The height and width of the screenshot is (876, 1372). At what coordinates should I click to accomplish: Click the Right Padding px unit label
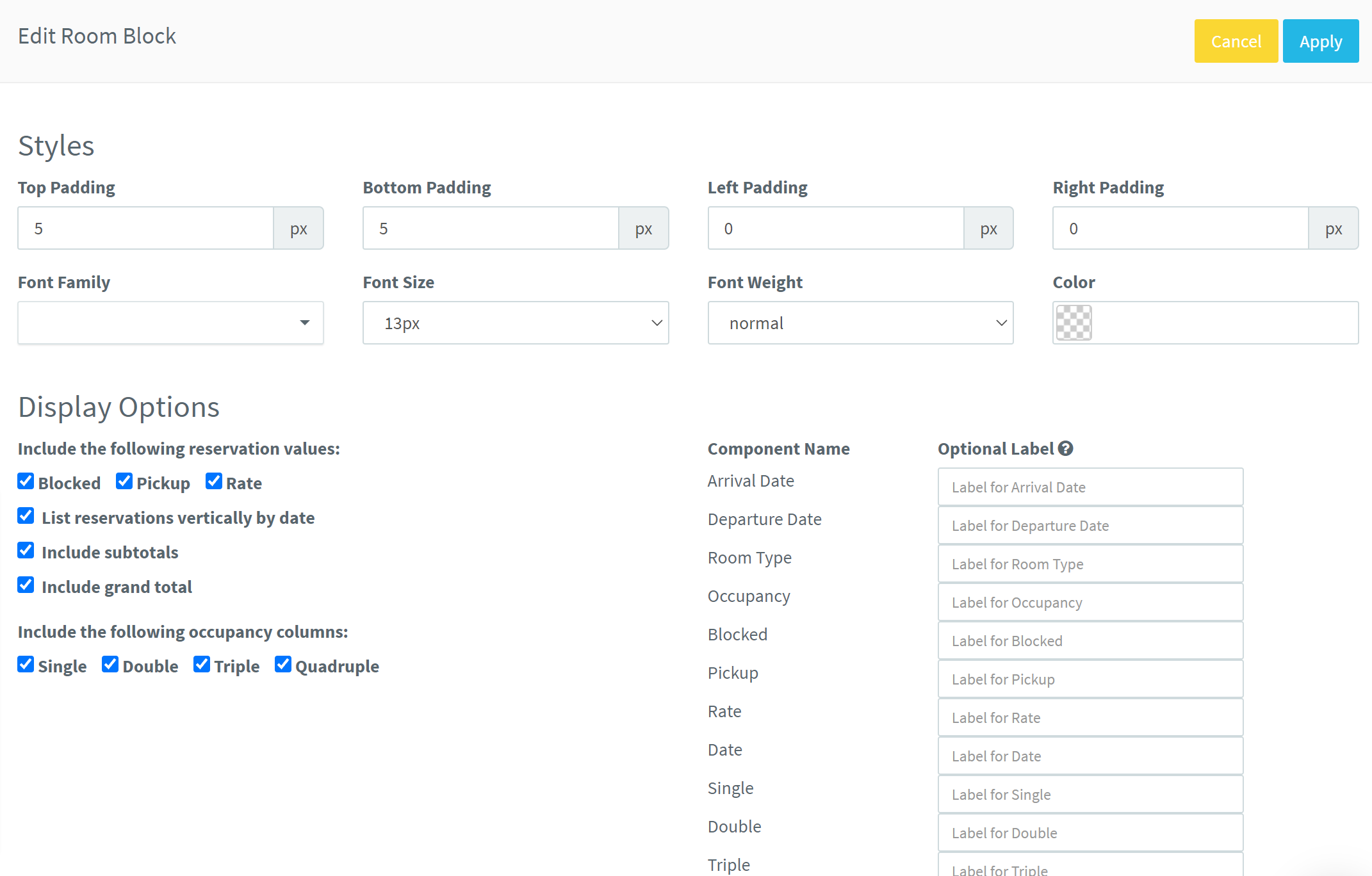click(1333, 228)
